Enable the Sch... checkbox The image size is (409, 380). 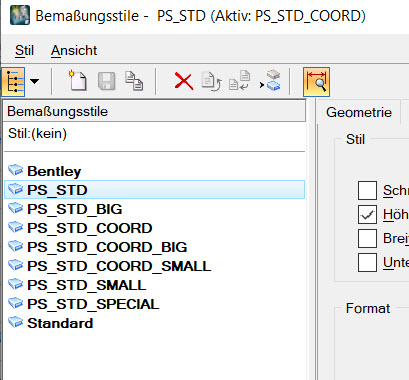367,190
